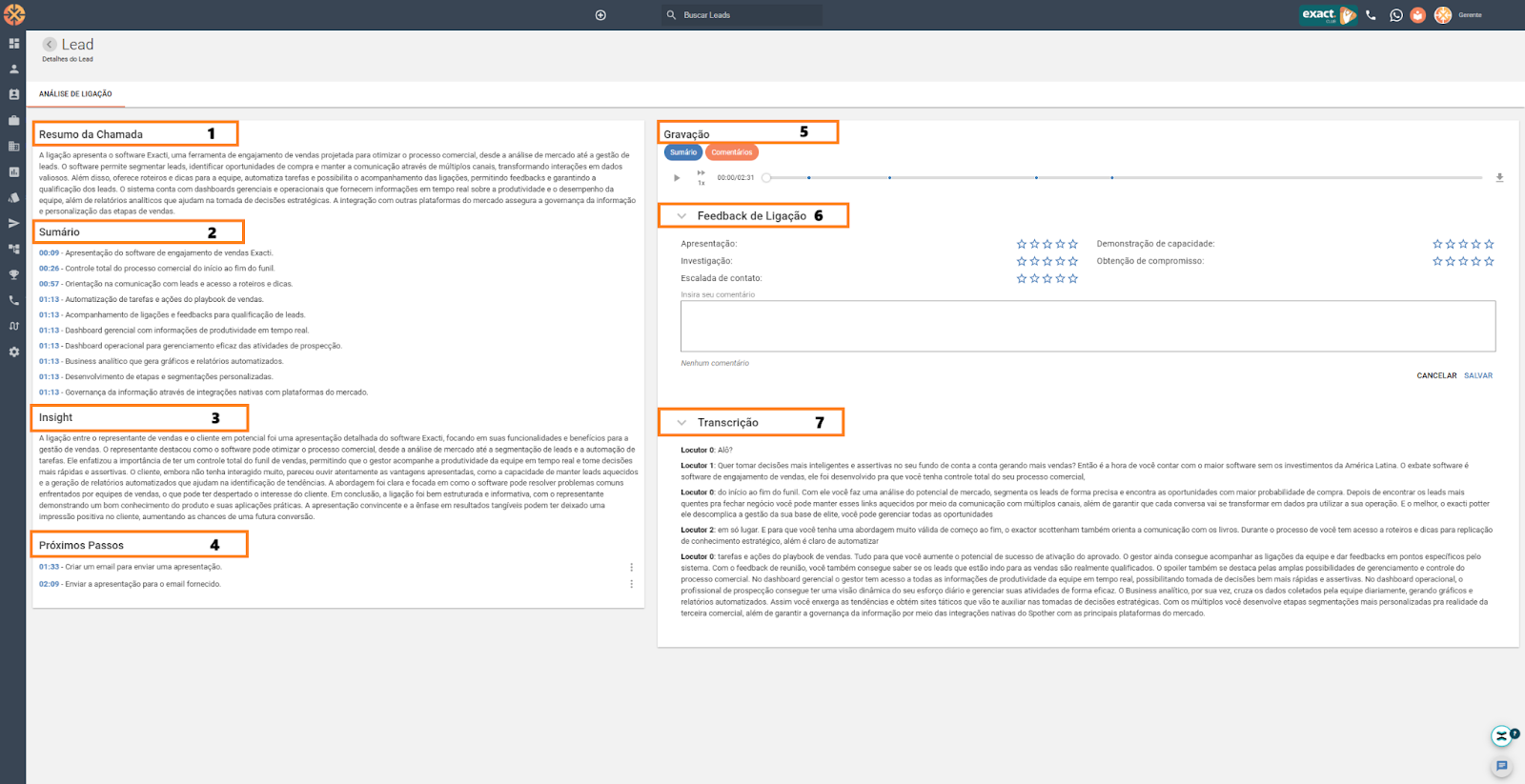Open options menu for 'Enviar a apresentação' step
Screen dimensions: 1525x784
coord(631,585)
